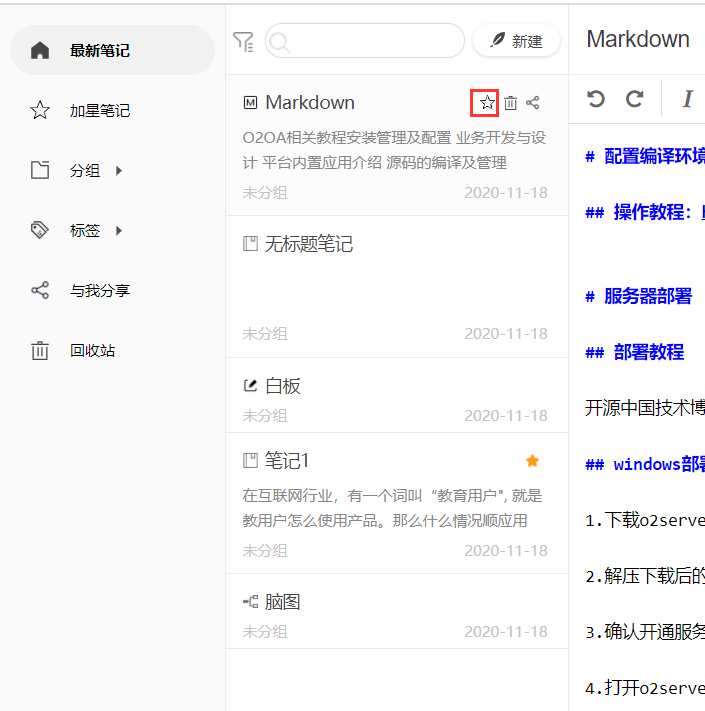Open the 无标题笔记 note

(308, 244)
